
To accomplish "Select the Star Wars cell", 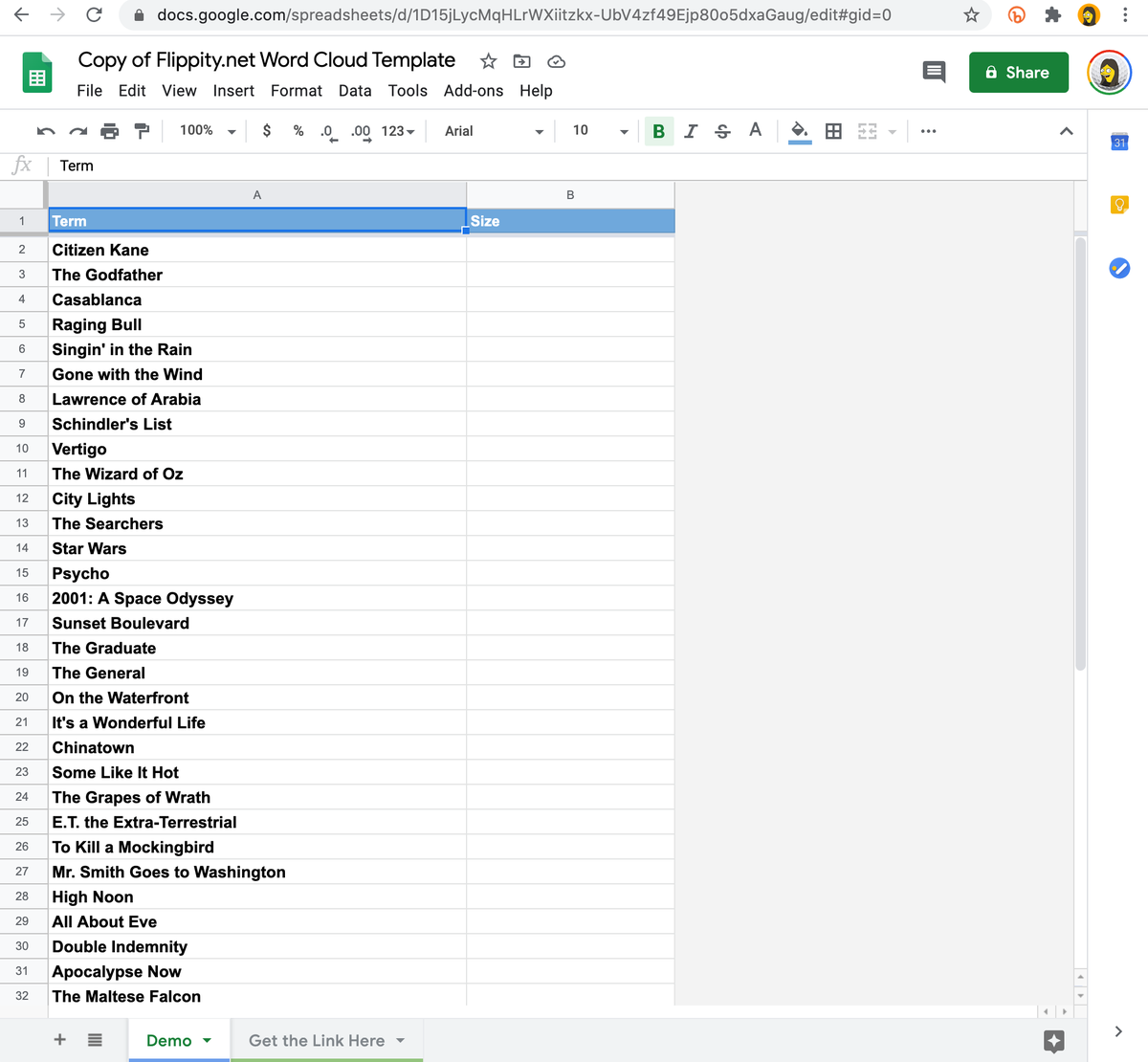I will (x=256, y=548).
